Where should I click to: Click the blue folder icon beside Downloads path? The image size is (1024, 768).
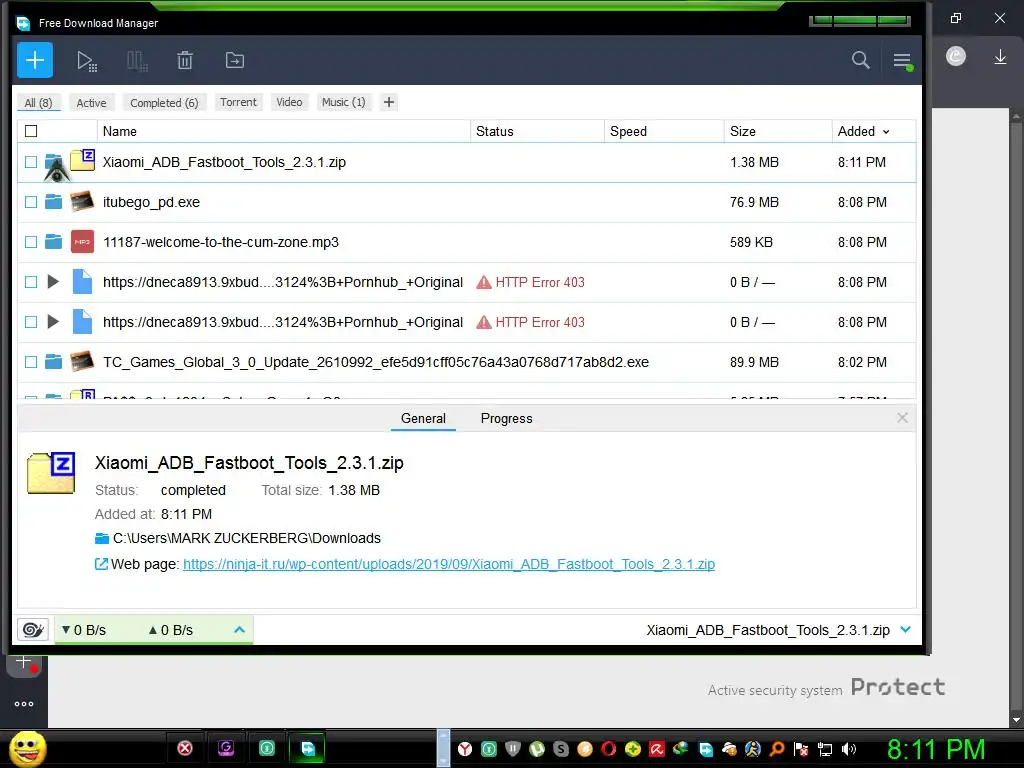102,538
